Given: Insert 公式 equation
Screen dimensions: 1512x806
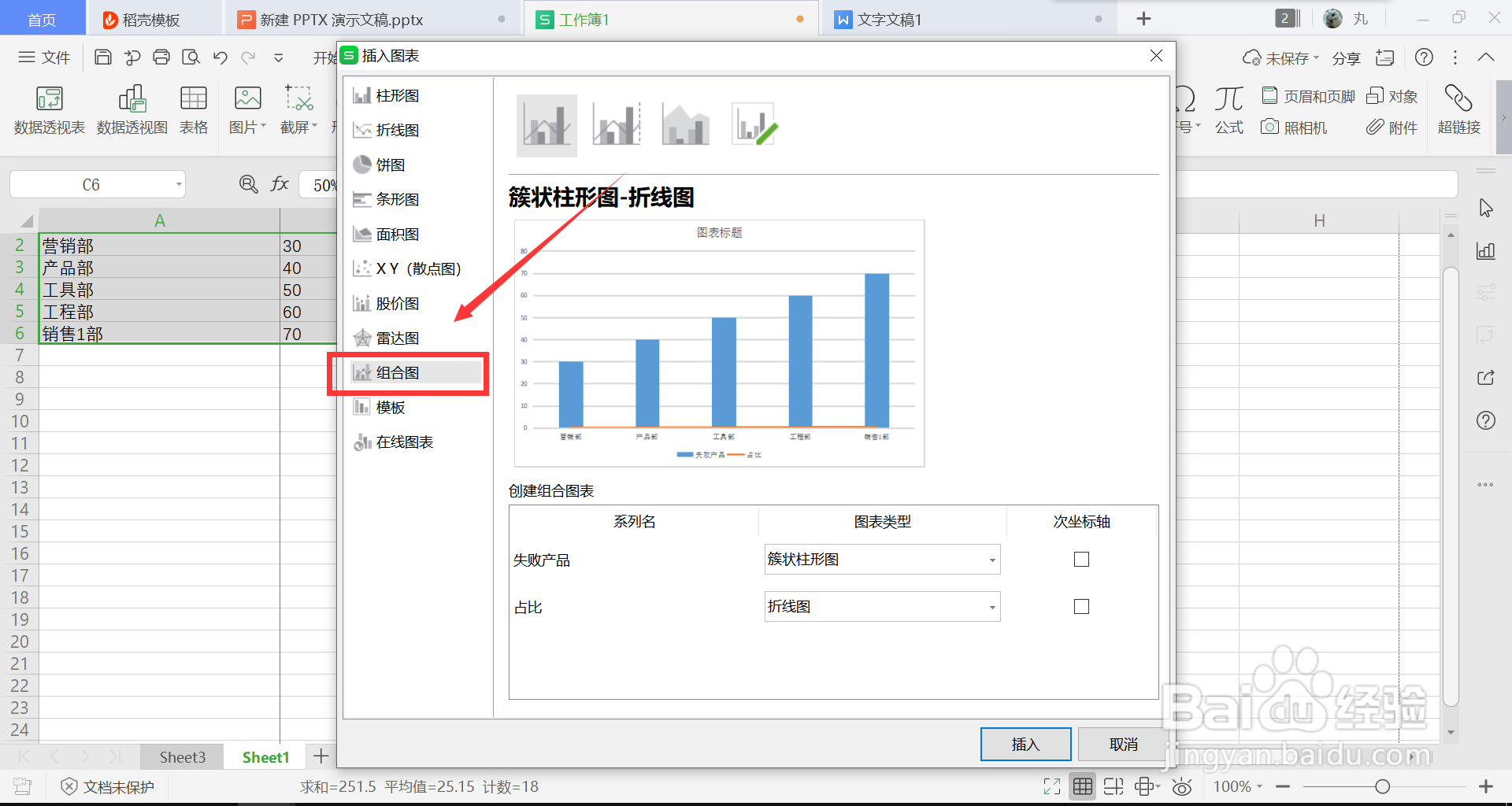Looking at the screenshot, I should pyautogui.click(x=1228, y=110).
